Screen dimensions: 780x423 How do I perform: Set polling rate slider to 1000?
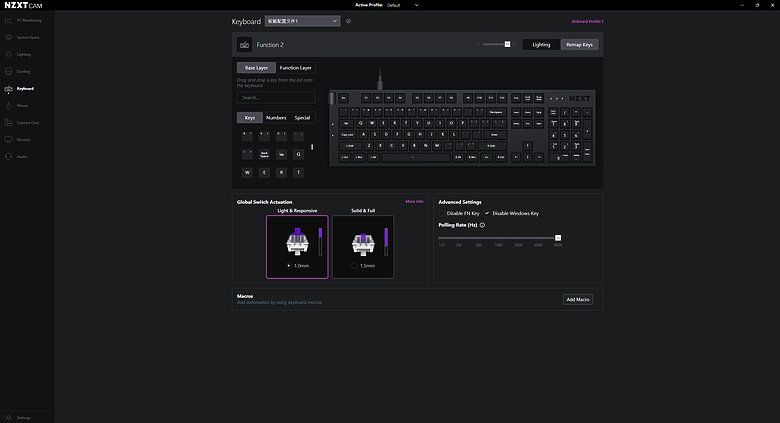[498, 238]
